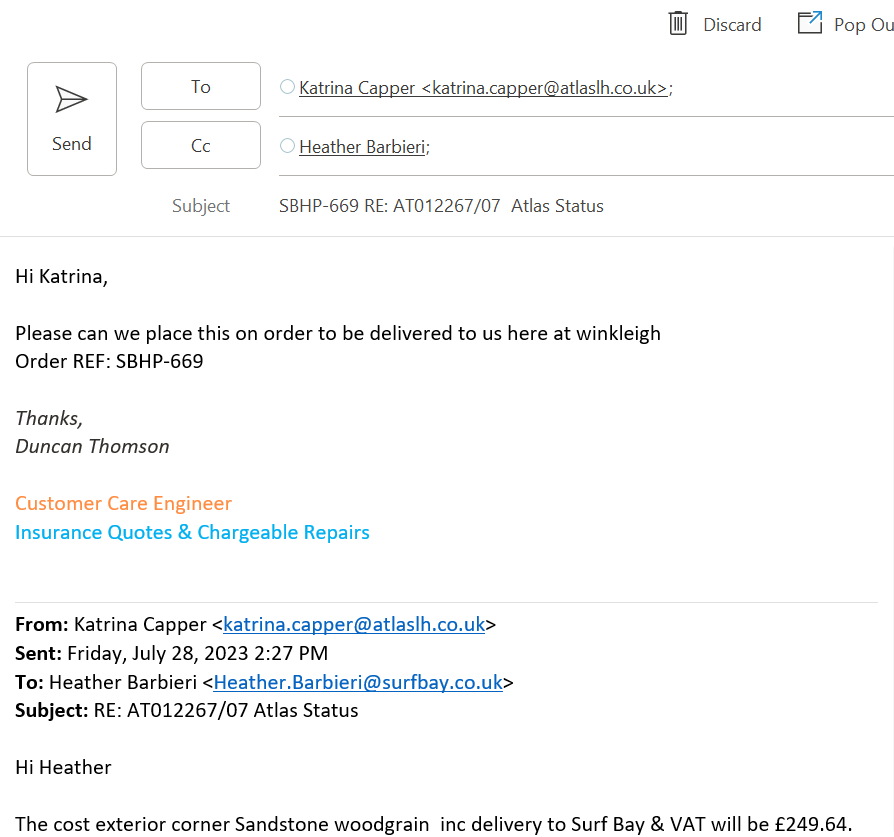Open the Cc recipients picker button
The image size is (894, 837).
[x=201, y=145]
